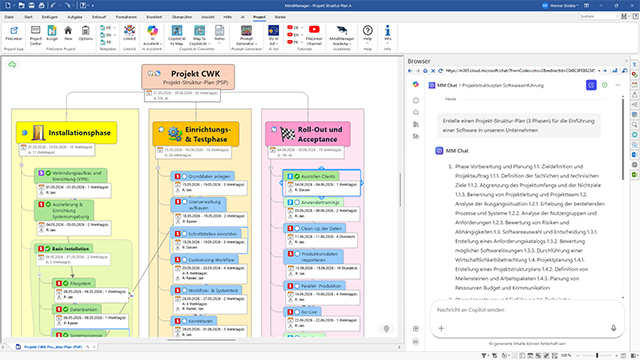Open the search icon in Copilot sidebar

tap(416, 112)
